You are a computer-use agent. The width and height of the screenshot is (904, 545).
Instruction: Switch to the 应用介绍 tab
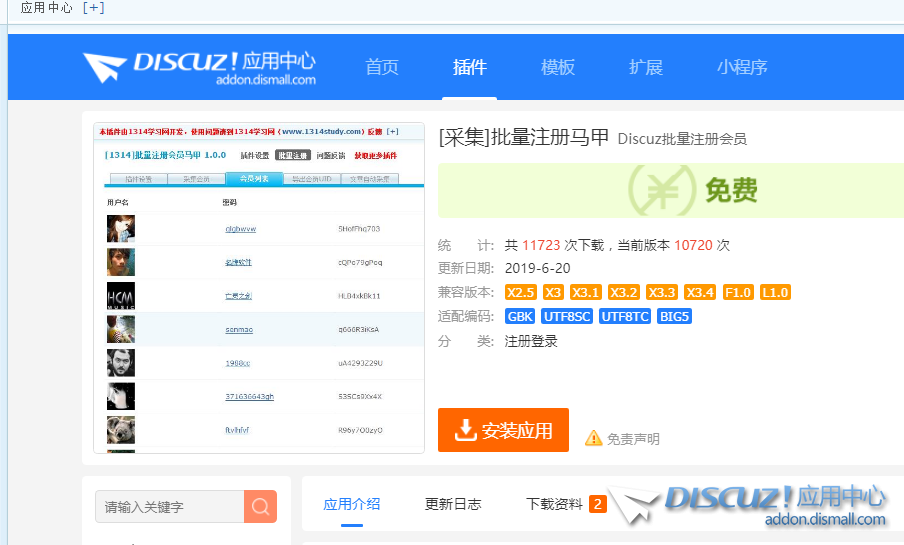coord(352,504)
